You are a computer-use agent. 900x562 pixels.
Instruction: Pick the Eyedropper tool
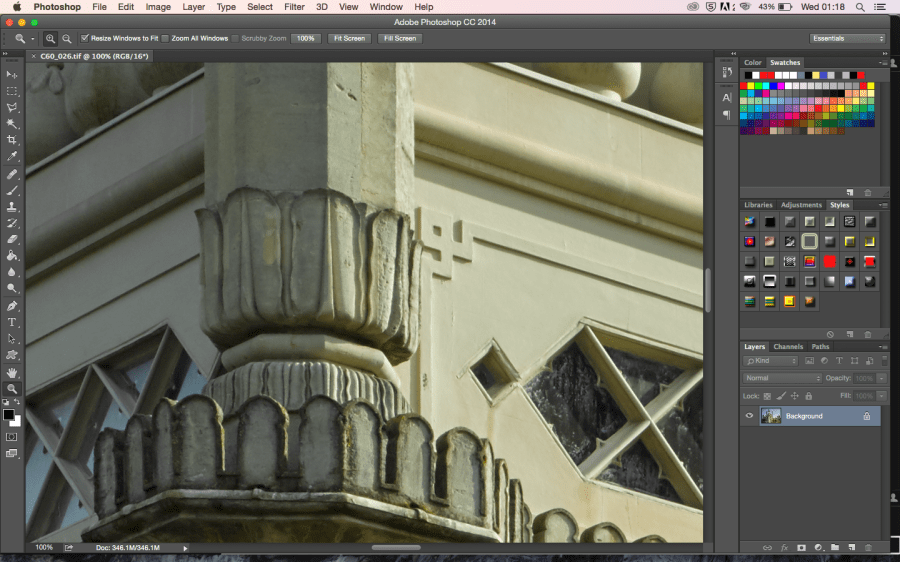pos(12,157)
